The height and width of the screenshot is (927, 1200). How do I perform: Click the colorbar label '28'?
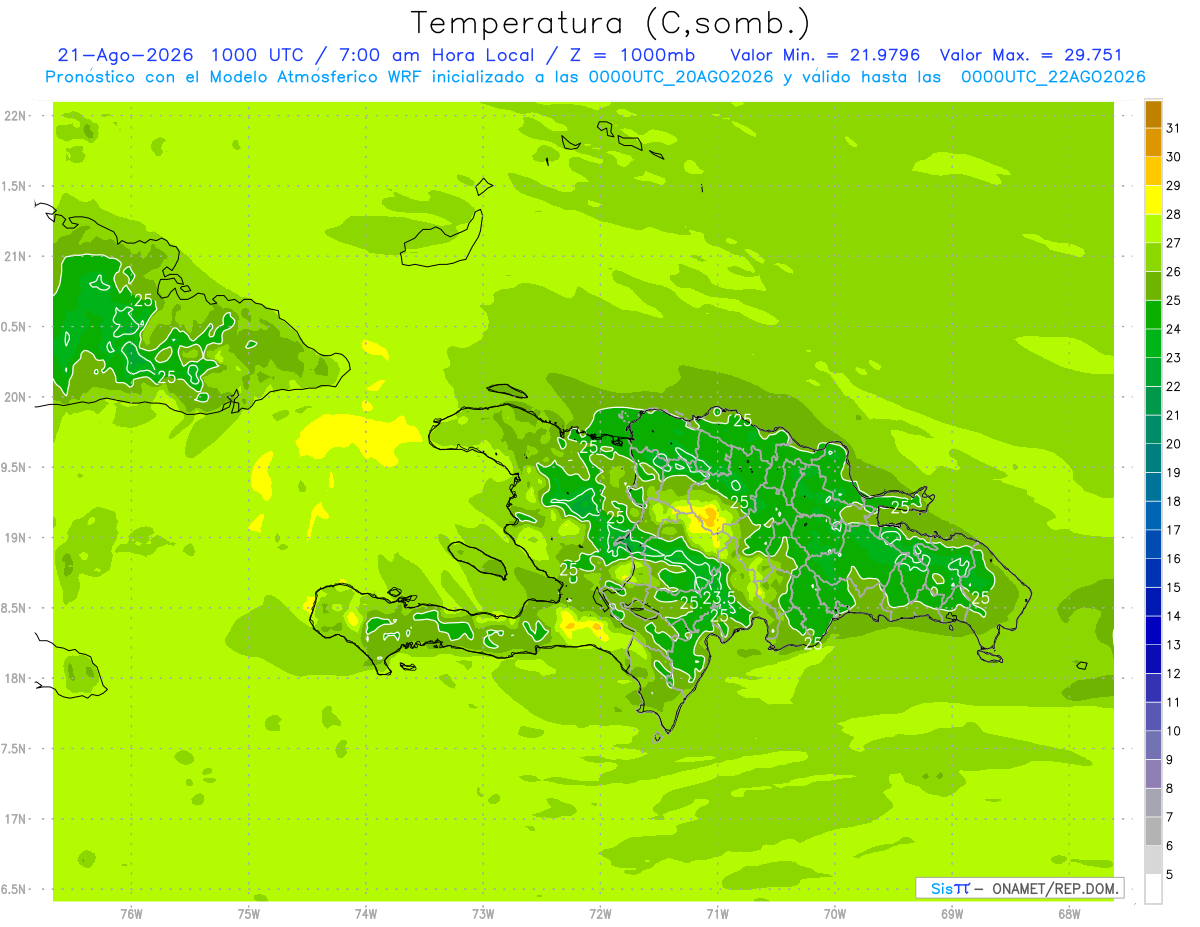(x=1174, y=214)
